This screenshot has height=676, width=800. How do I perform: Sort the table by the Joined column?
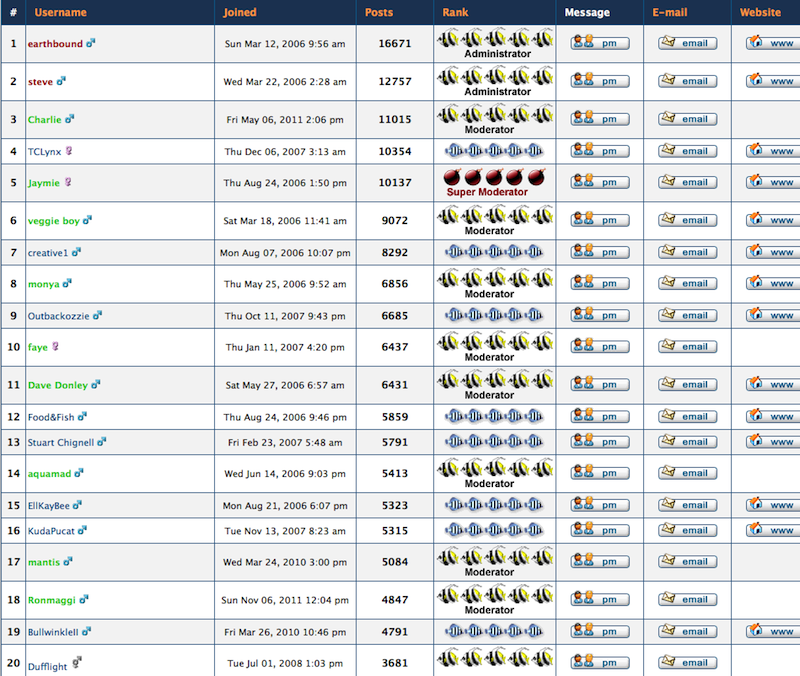[x=239, y=12]
